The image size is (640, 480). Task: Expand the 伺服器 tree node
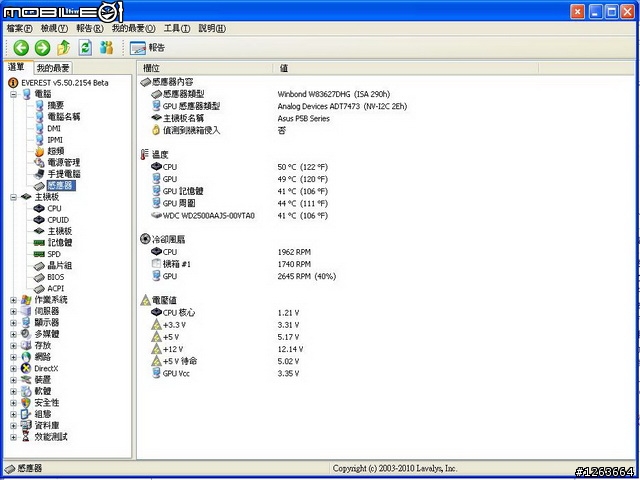point(13,311)
